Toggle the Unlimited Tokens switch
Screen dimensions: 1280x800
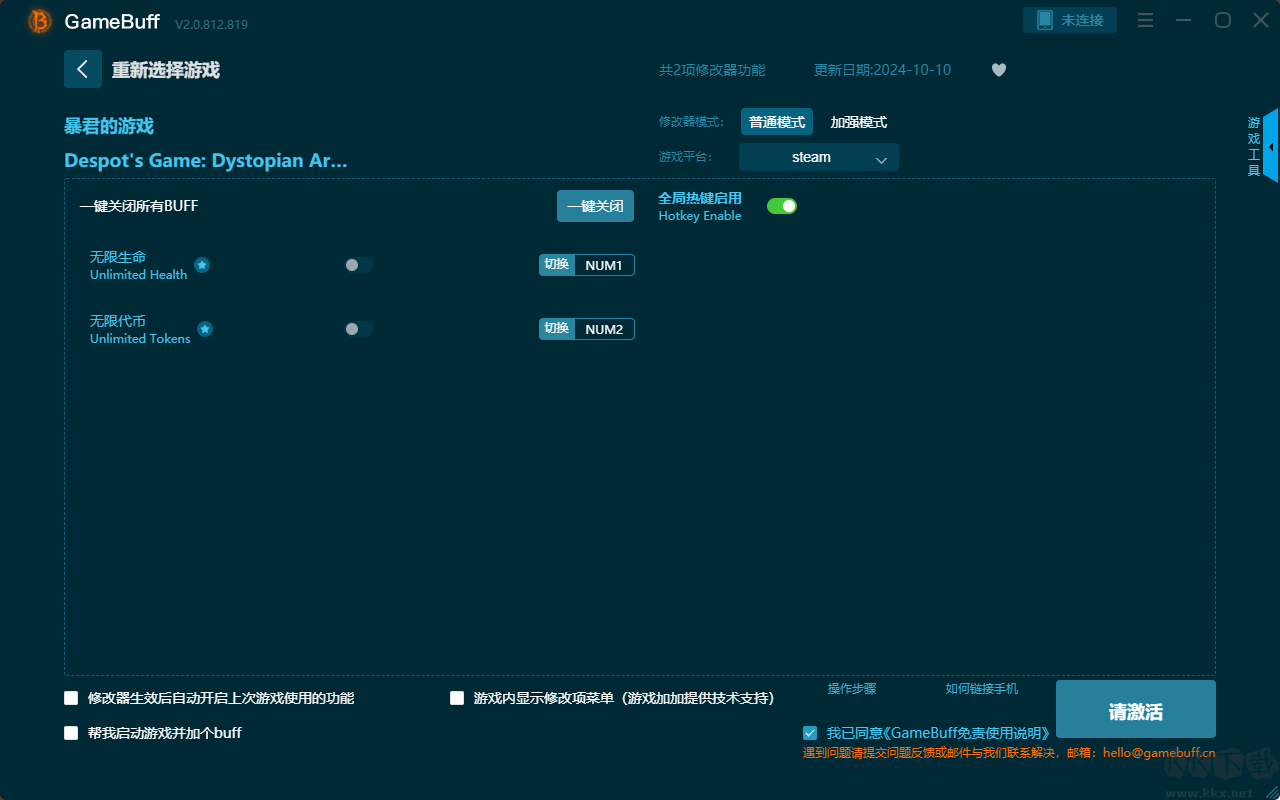coord(359,329)
